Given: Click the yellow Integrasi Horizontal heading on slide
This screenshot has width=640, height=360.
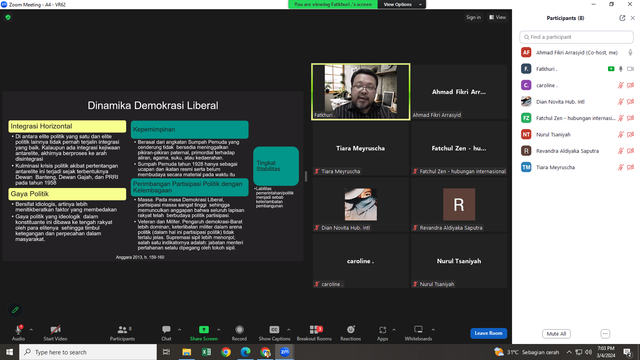Looking at the screenshot, I should 67,126.
